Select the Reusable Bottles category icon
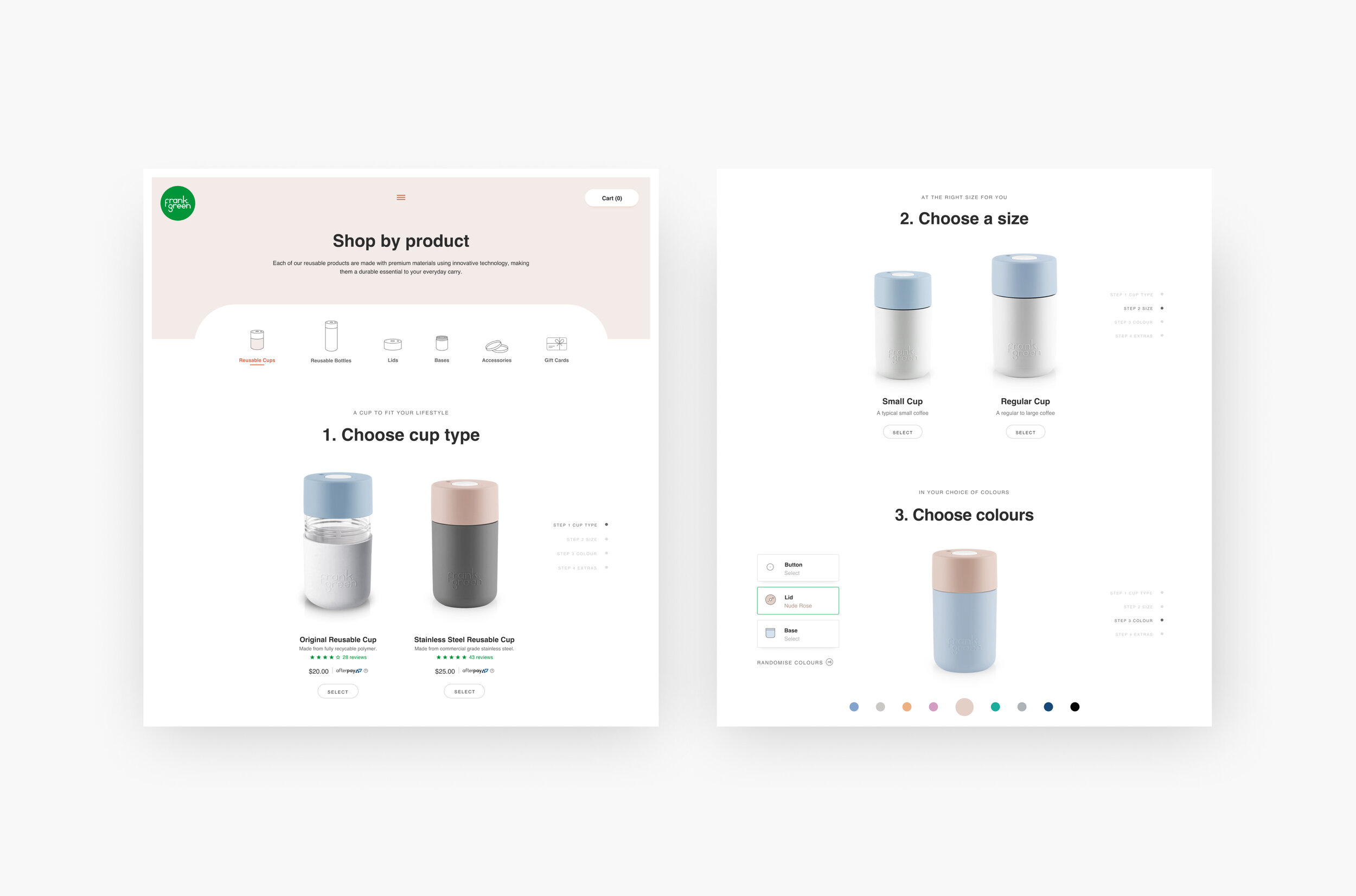 (x=331, y=335)
